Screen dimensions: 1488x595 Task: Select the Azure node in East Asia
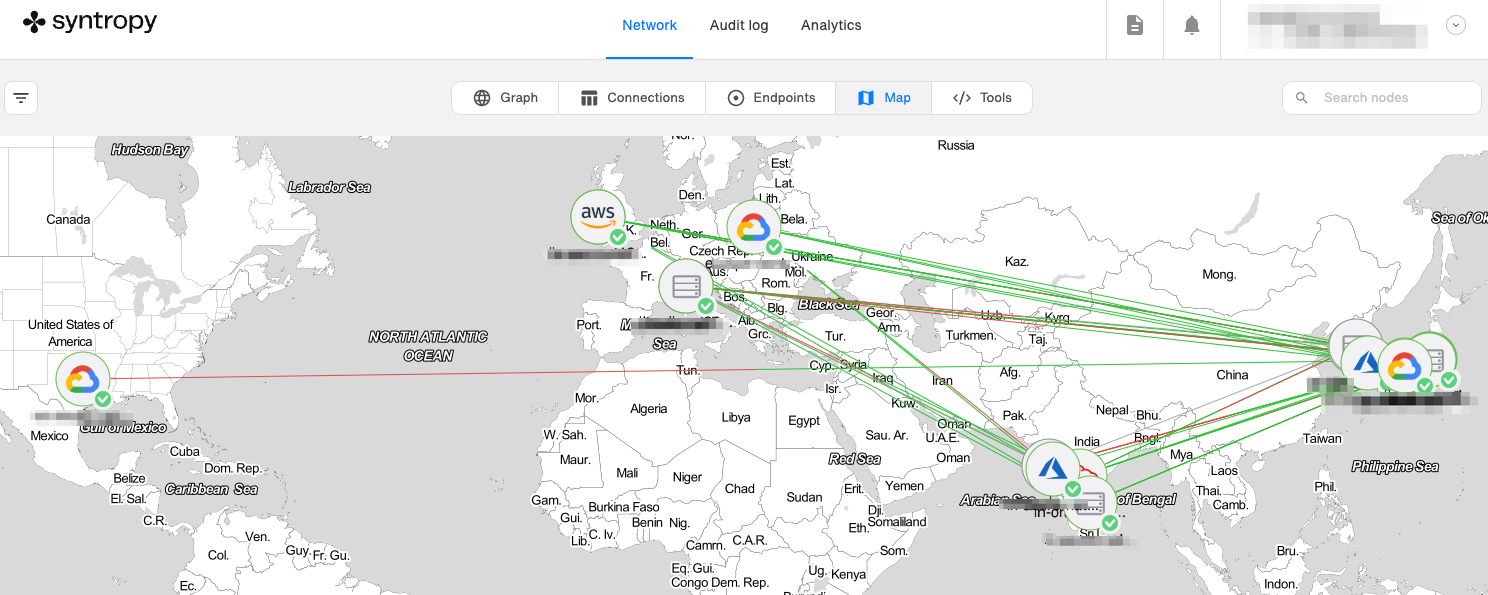pos(1363,363)
